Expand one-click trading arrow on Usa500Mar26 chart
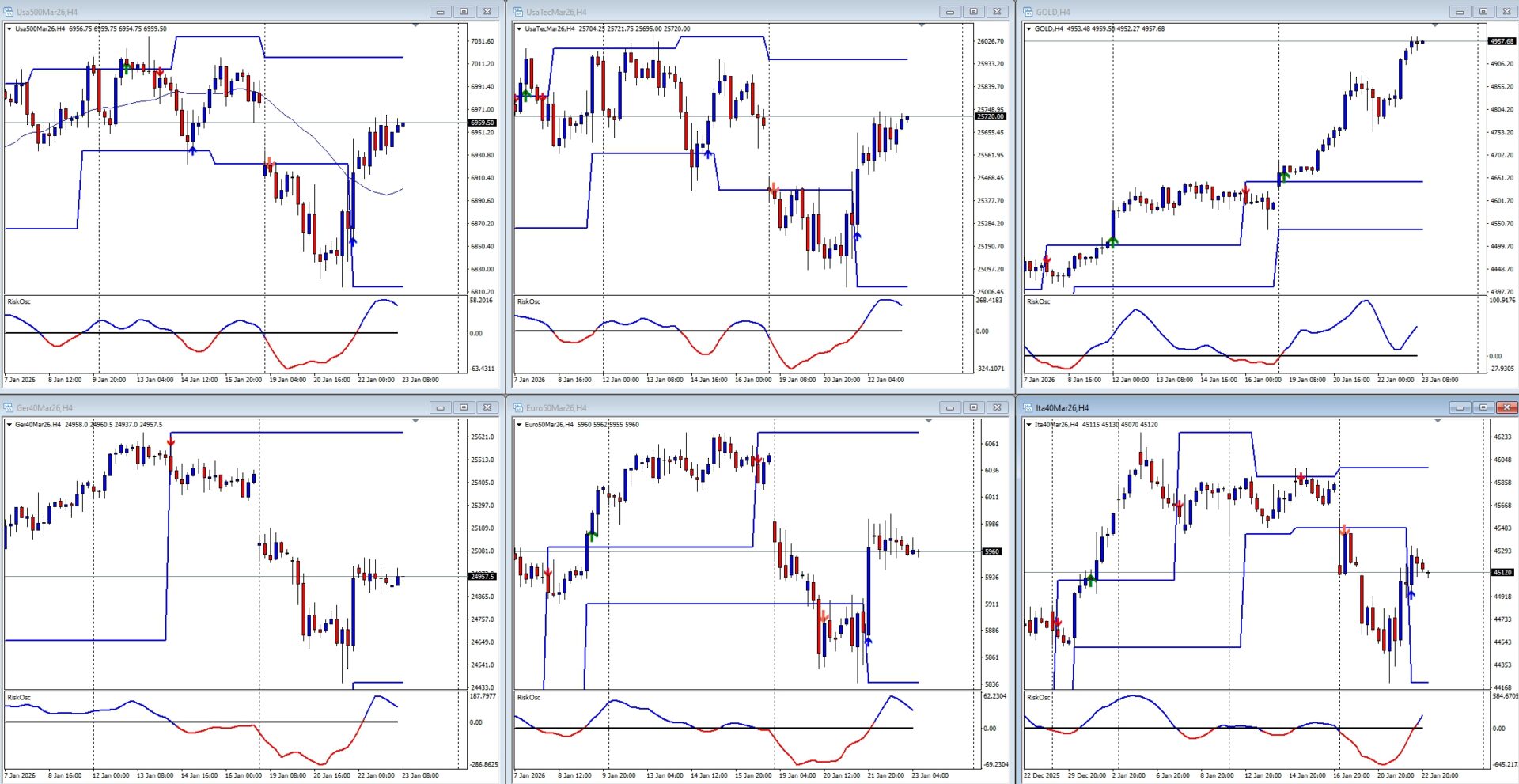This screenshot has height=784, width=1519. coord(9,29)
